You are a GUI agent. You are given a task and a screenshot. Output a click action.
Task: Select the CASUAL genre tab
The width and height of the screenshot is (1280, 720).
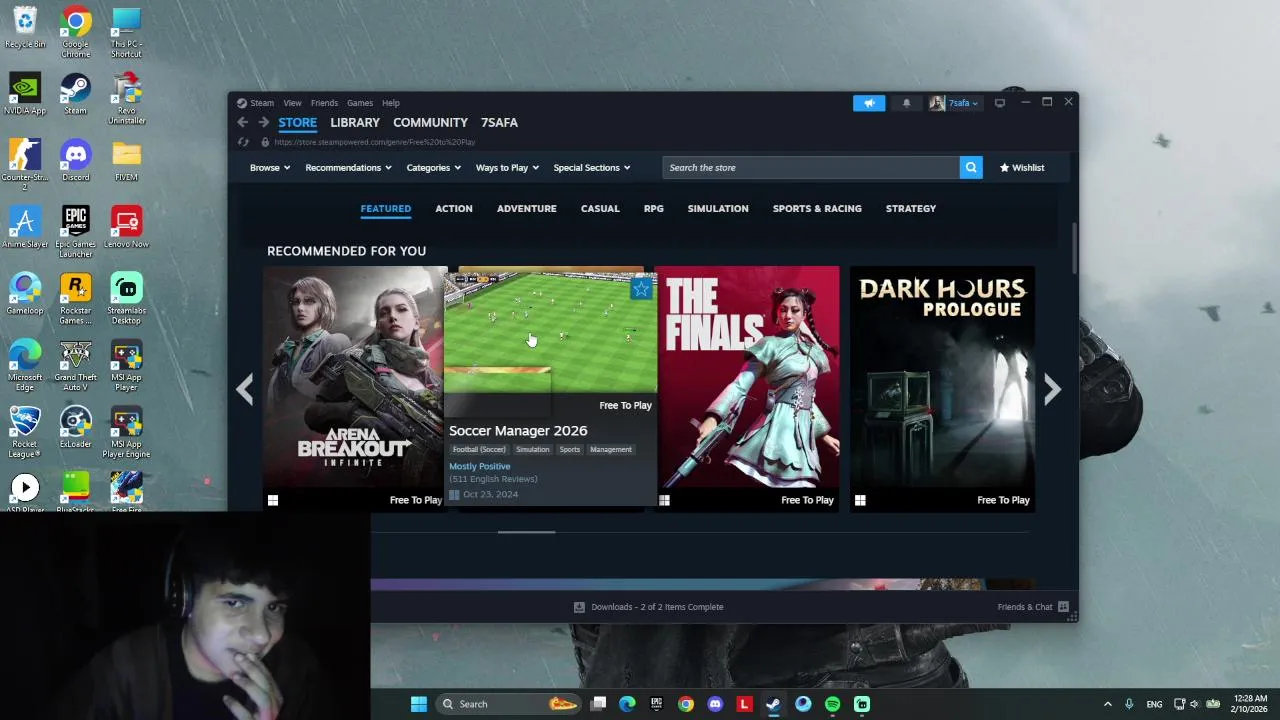click(x=600, y=209)
